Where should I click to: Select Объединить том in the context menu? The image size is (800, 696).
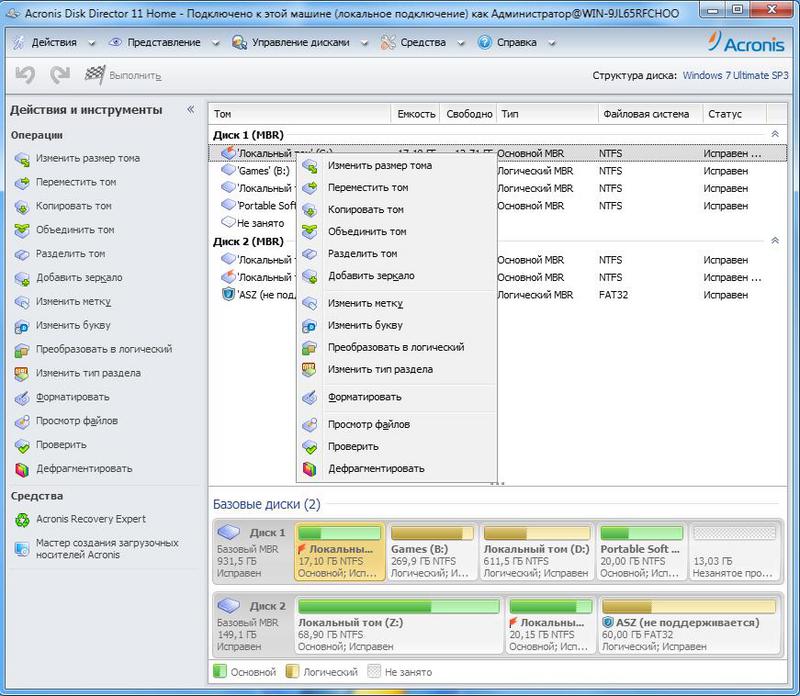[396, 231]
